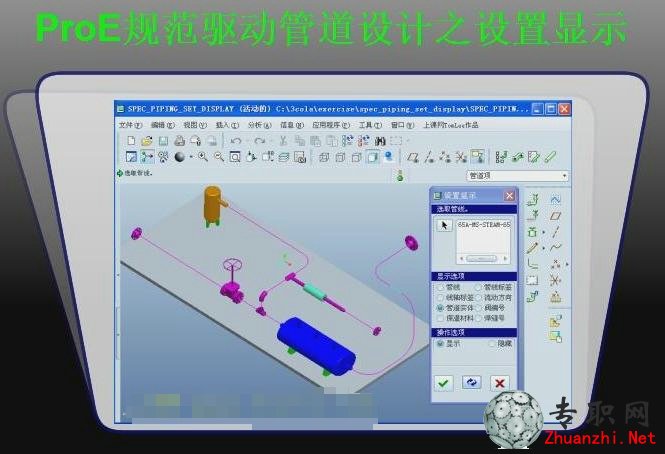665x454 pixels.
Task: Click the Print icon
Action: click(179, 140)
